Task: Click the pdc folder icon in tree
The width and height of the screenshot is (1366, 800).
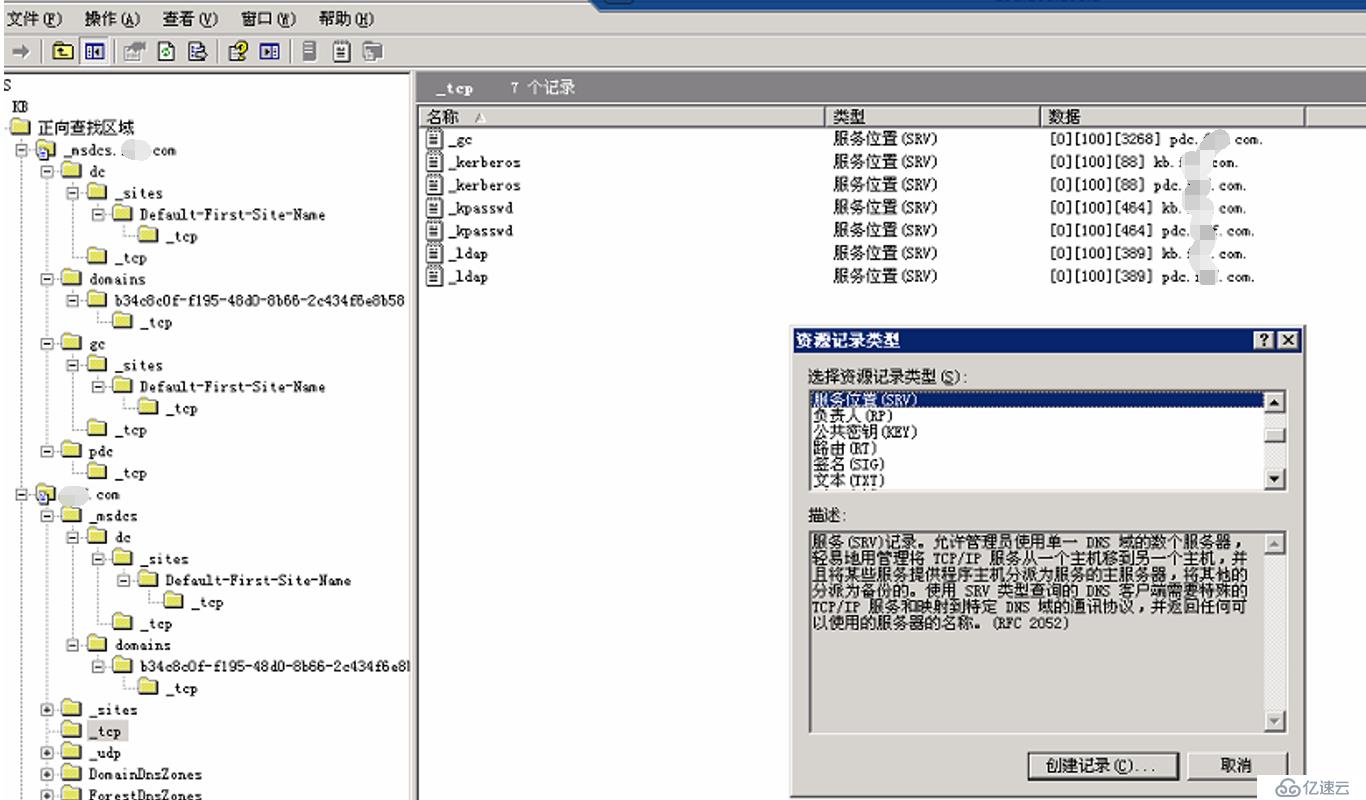Action: pos(71,451)
